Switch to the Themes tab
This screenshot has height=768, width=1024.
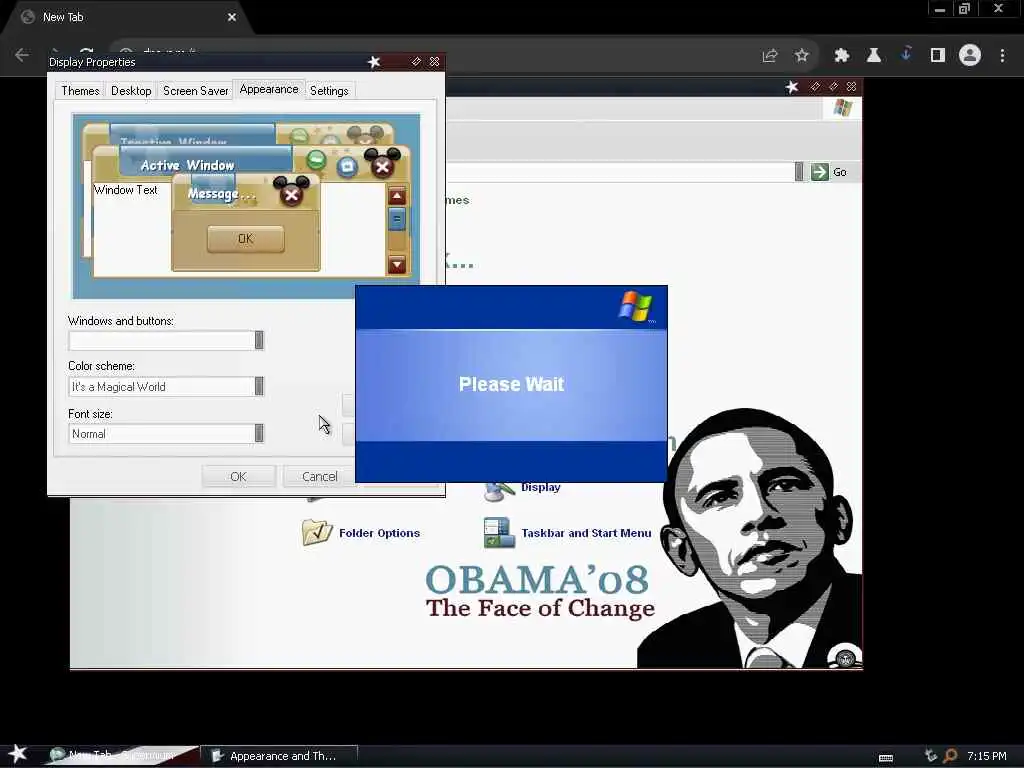80,91
